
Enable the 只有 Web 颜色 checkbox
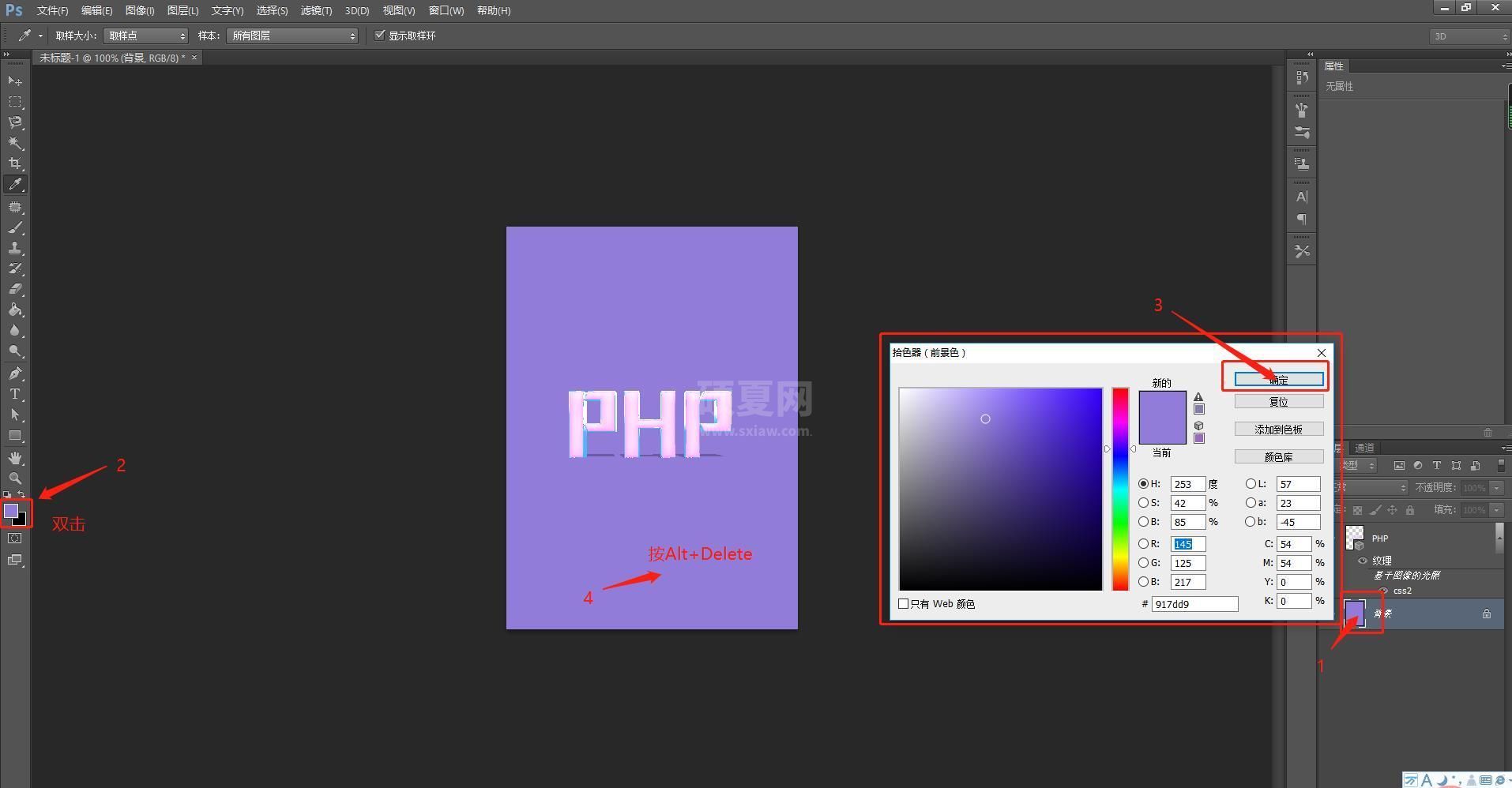click(x=904, y=604)
